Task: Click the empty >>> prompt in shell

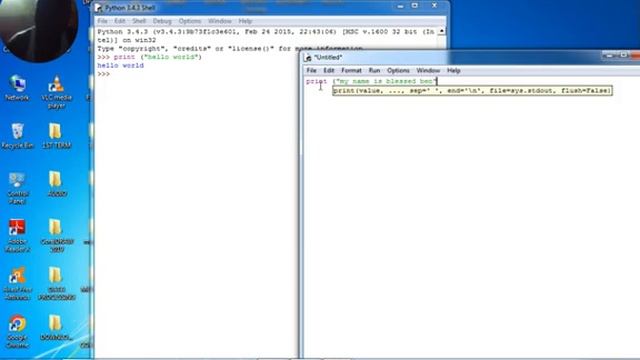Action: pyautogui.click(x=103, y=74)
